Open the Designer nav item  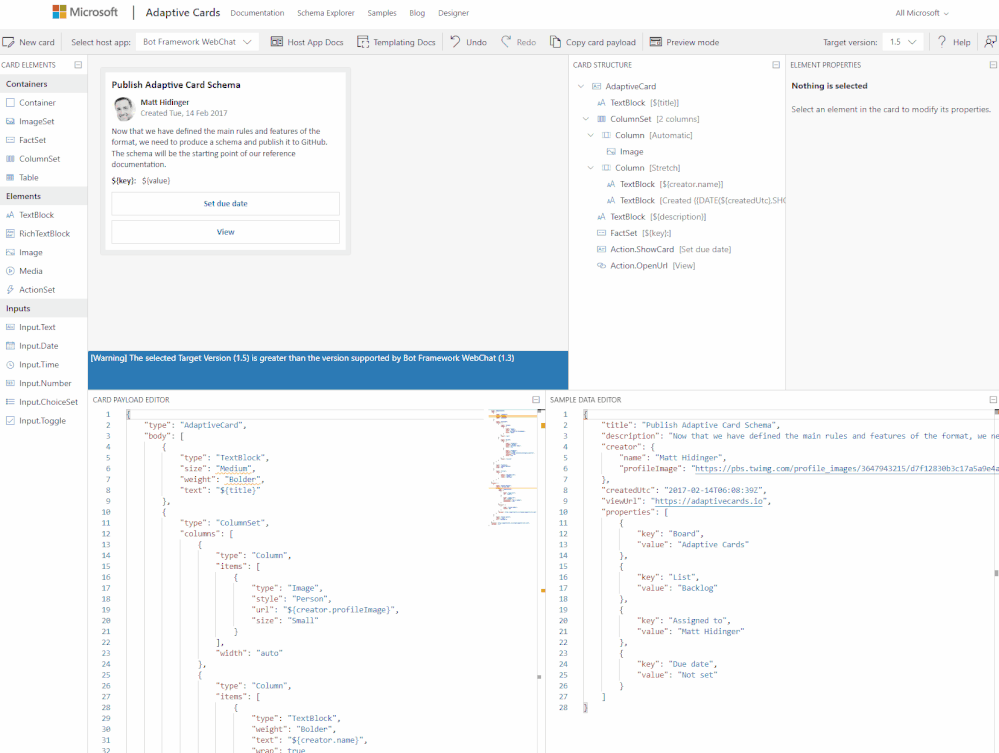[454, 13]
